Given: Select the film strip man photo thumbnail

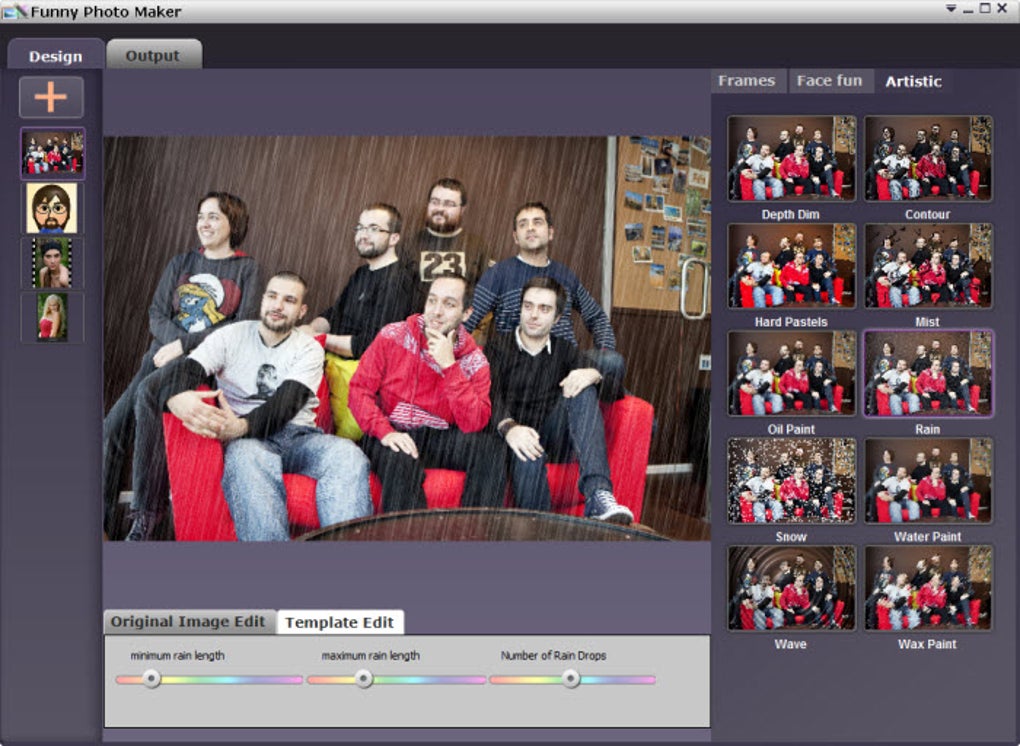Looking at the screenshot, I should pyautogui.click(x=52, y=263).
